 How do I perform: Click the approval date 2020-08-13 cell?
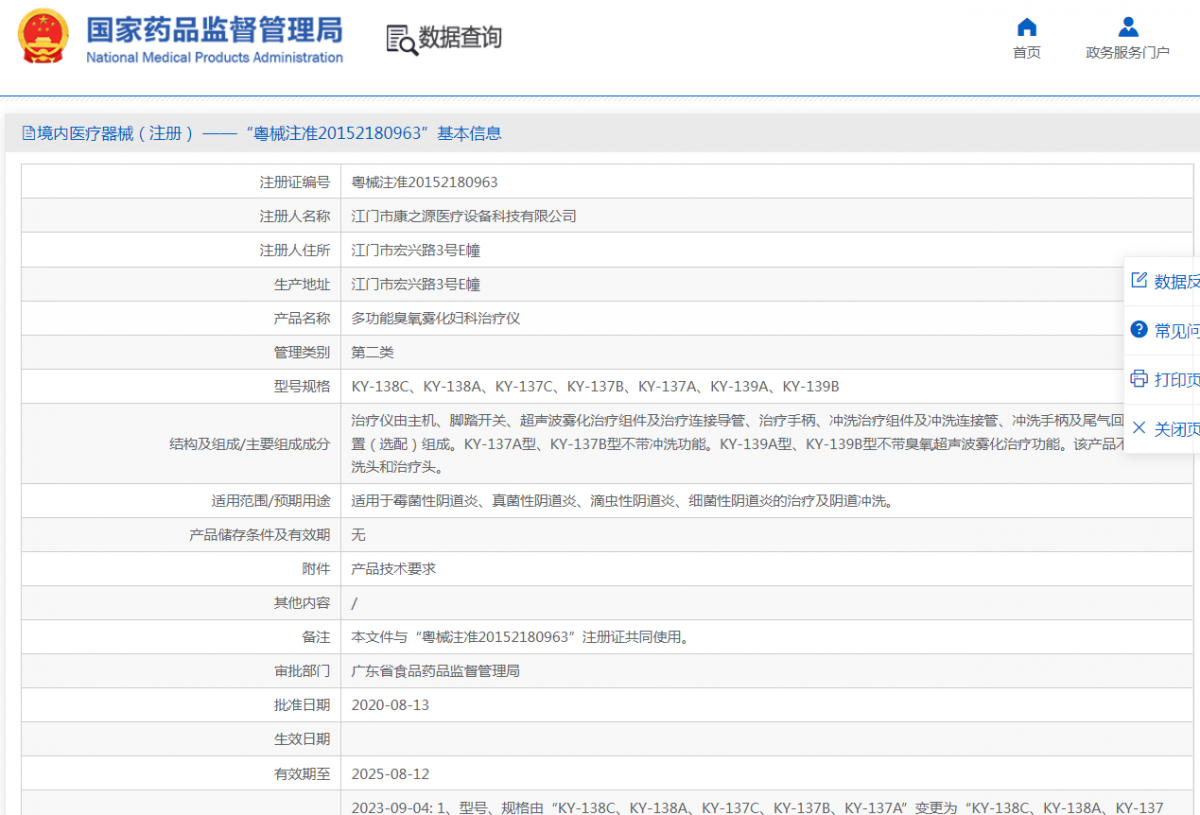(391, 705)
